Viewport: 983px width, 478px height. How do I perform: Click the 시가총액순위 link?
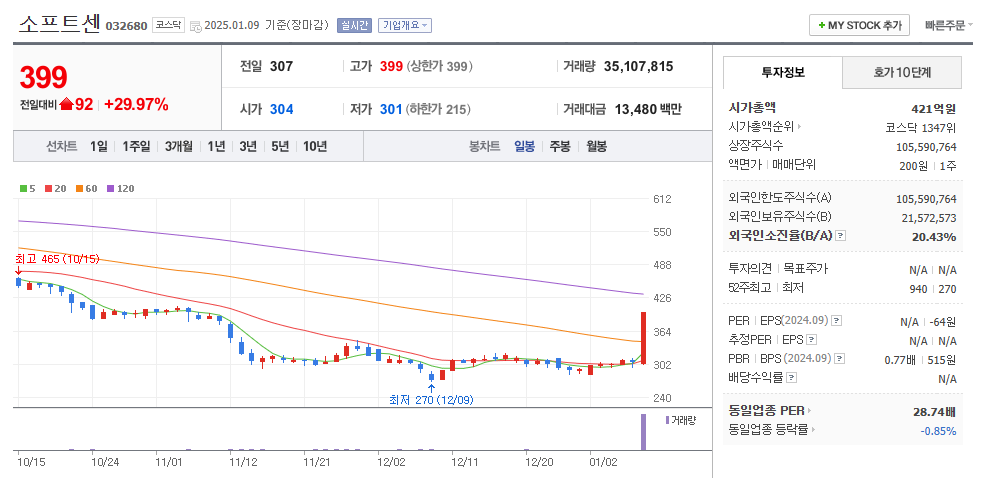pyautogui.click(x=761, y=127)
